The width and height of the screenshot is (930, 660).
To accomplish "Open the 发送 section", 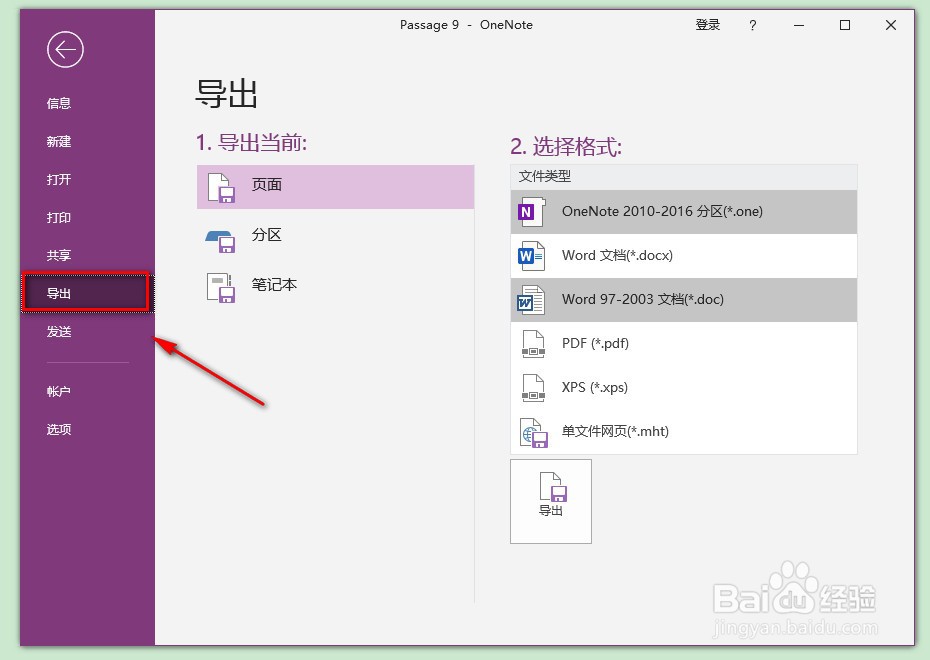I will click(x=59, y=331).
